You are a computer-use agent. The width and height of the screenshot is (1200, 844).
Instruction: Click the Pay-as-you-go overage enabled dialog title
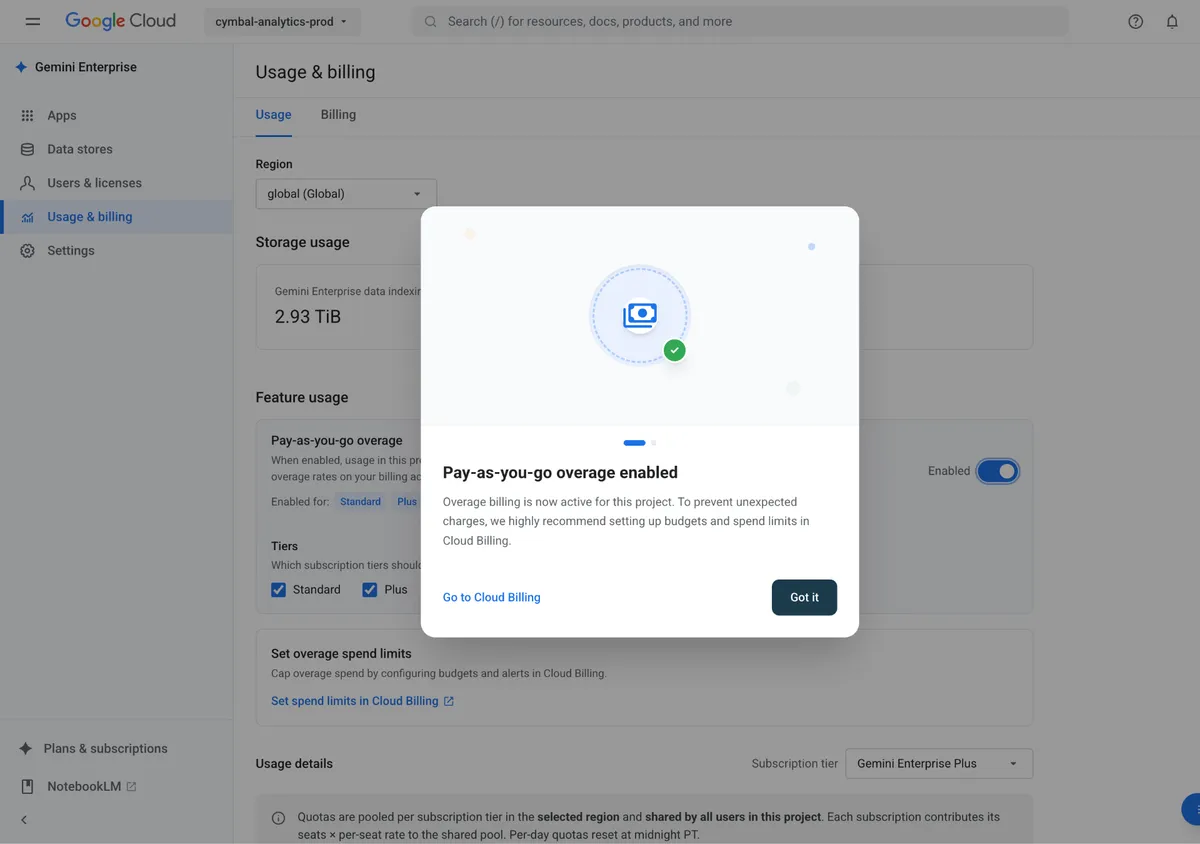click(x=560, y=472)
